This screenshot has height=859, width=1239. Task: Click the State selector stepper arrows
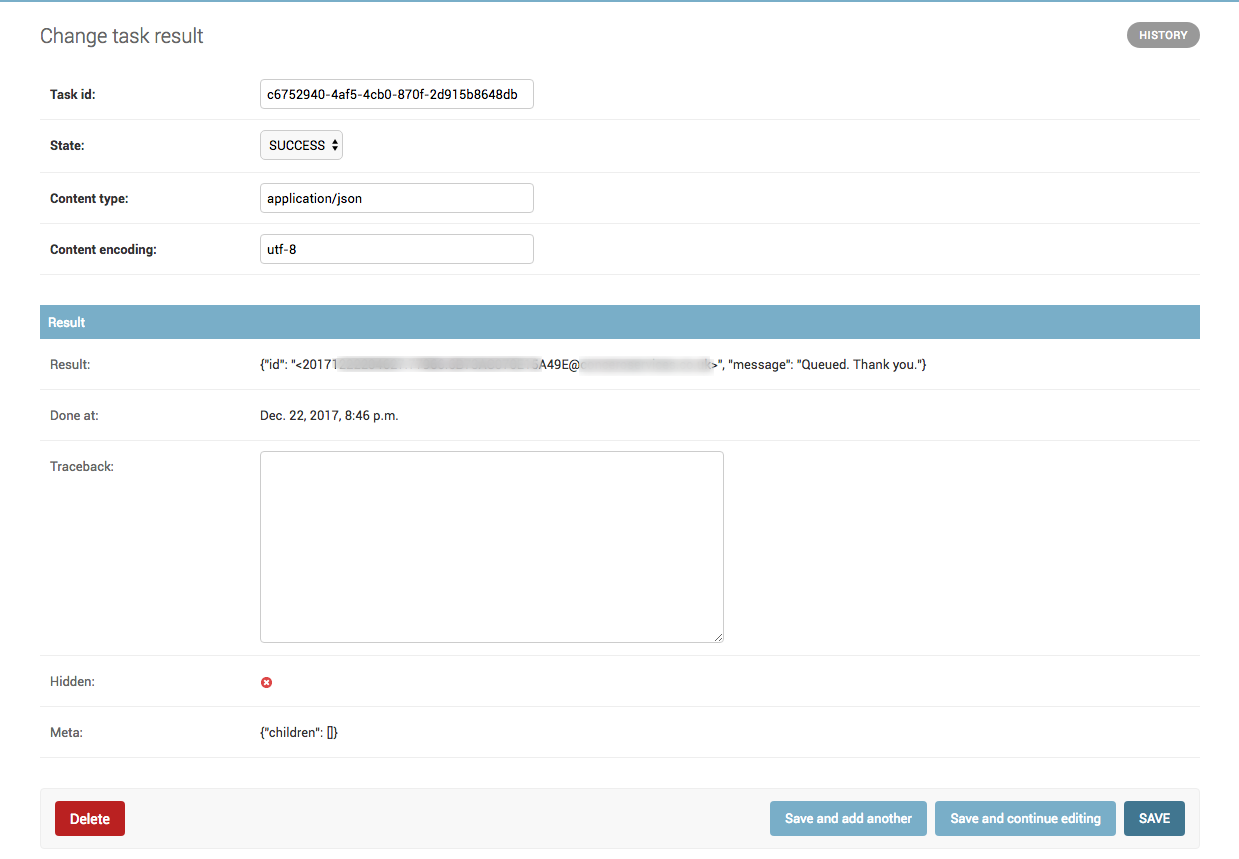333,144
